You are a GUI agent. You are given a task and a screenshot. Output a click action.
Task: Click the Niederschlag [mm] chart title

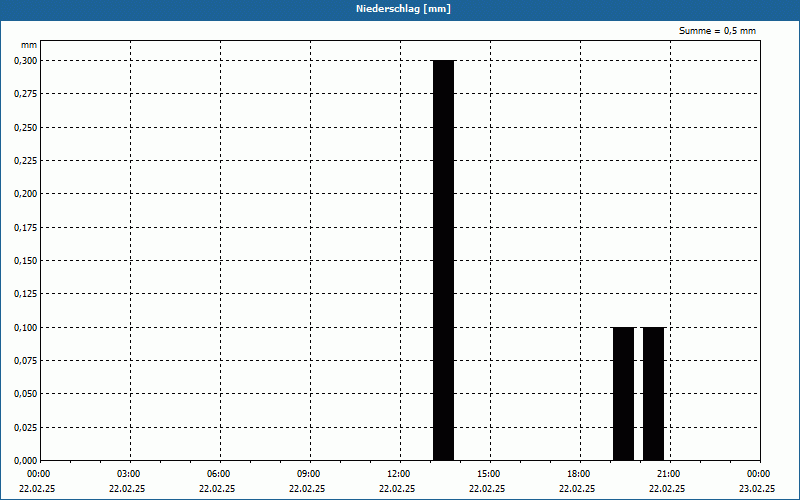point(403,9)
